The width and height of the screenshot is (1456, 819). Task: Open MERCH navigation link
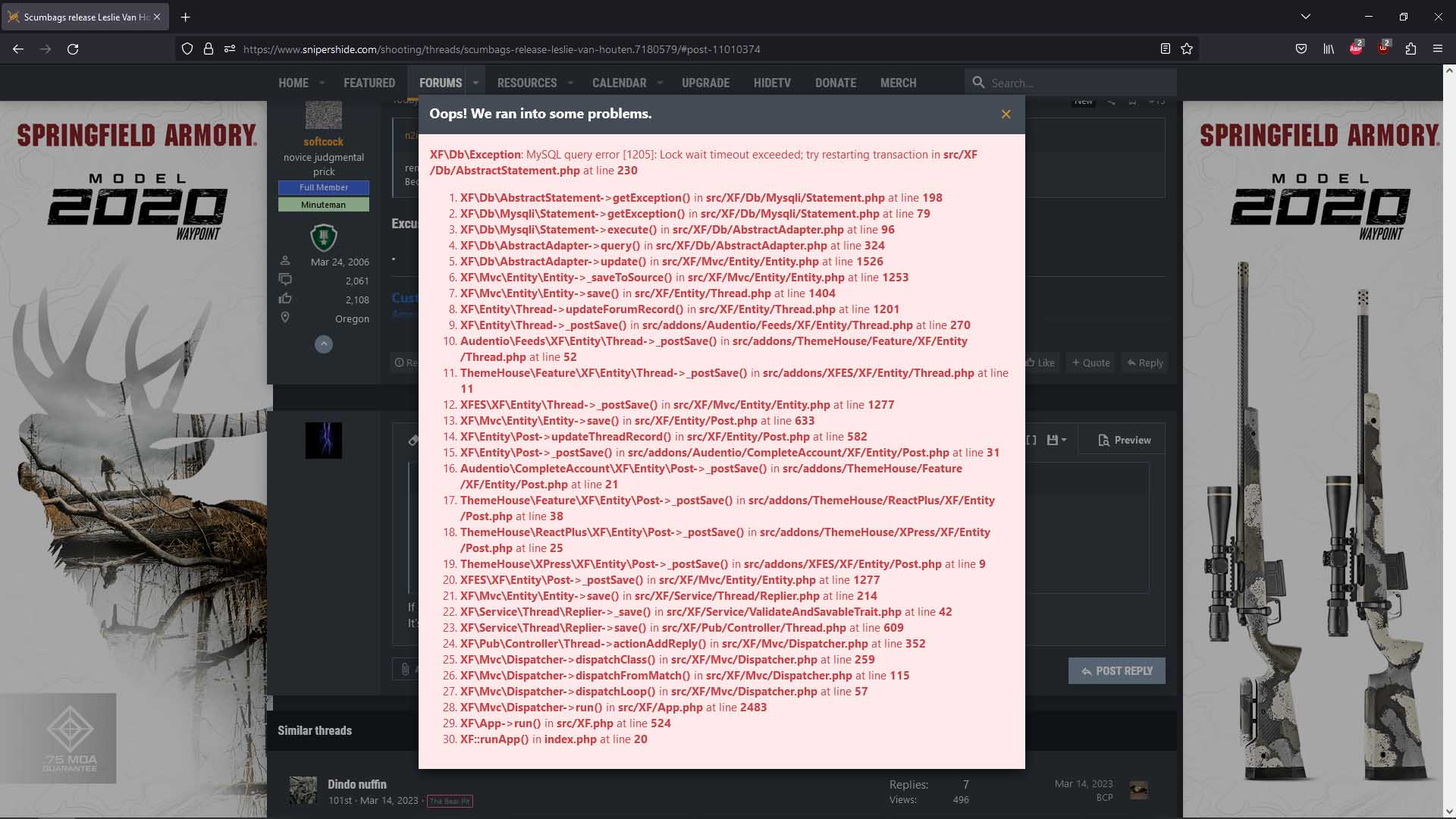tap(899, 83)
